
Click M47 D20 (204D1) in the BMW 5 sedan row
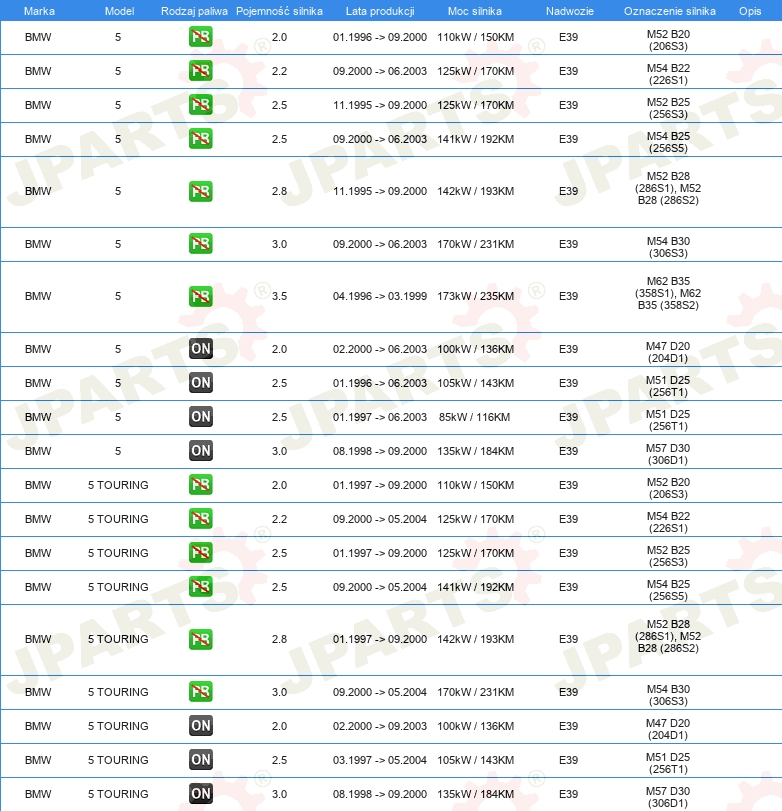tap(668, 352)
